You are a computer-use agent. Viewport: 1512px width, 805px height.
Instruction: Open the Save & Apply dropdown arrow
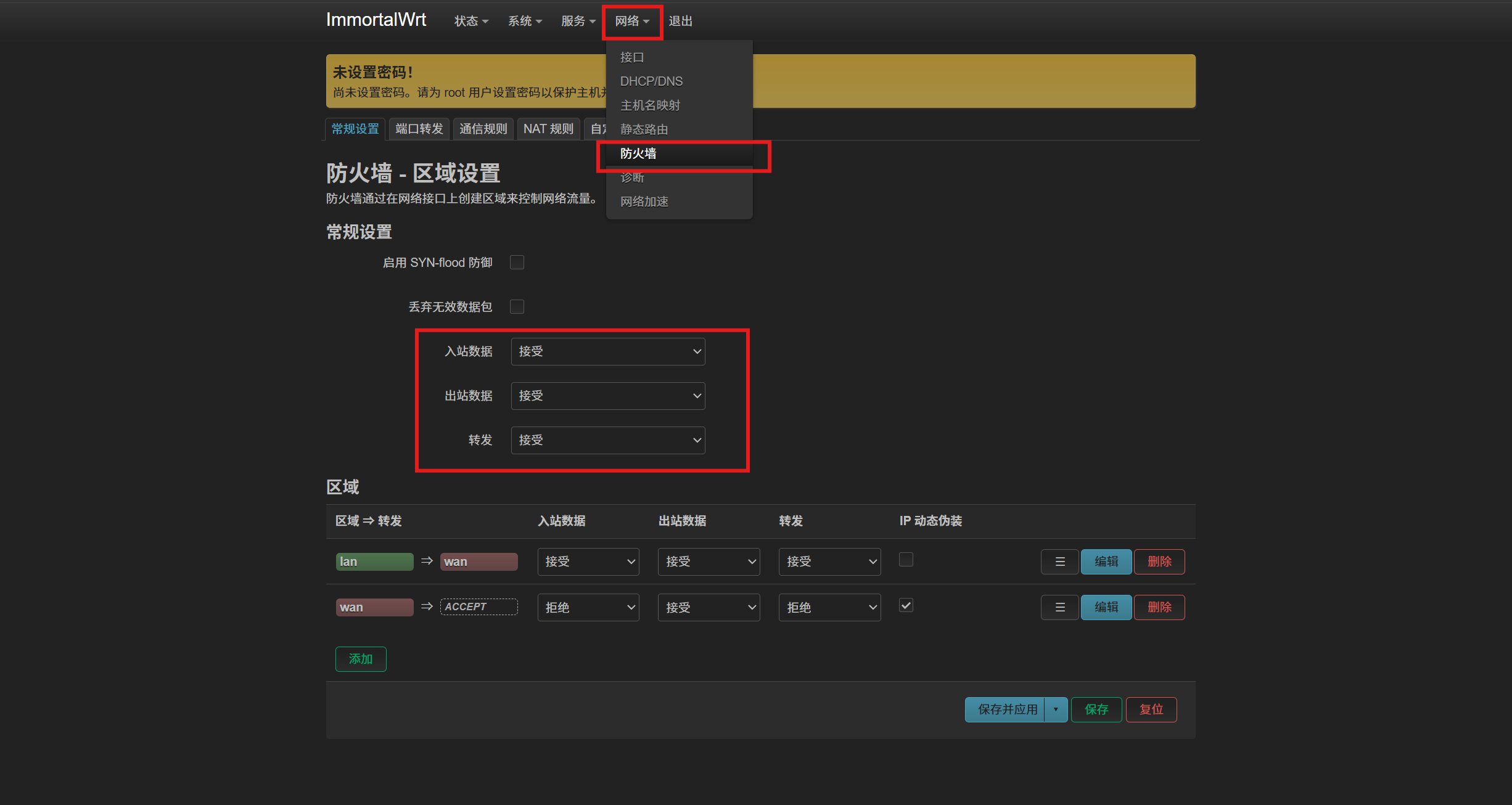1056,709
